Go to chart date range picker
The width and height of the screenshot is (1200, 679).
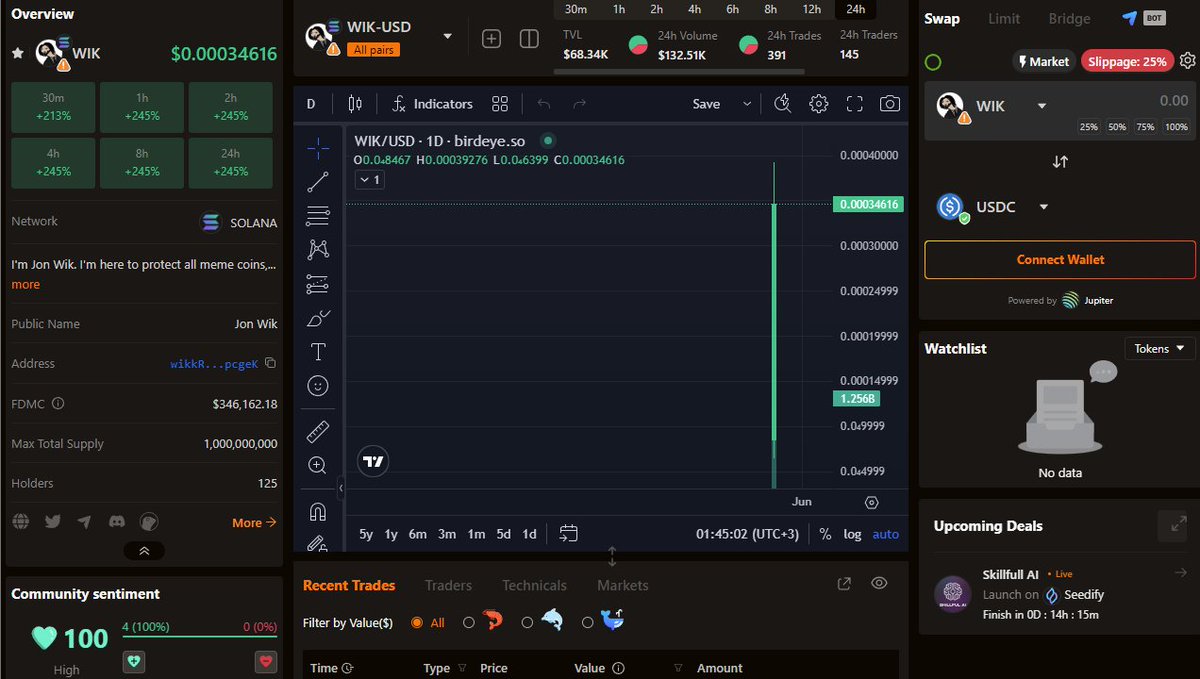[x=569, y=533]
